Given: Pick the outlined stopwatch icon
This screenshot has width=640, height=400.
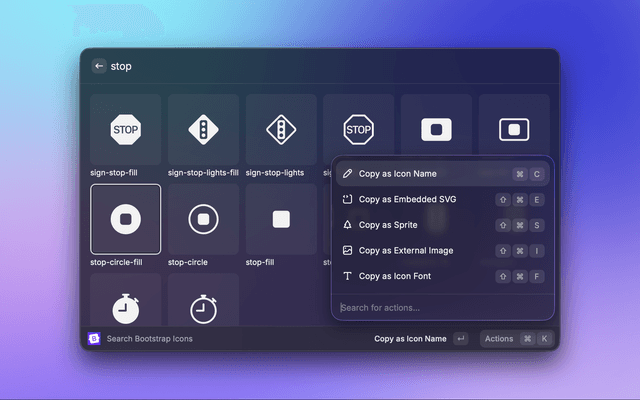Looking at the screenshot, I should (203, 304).
